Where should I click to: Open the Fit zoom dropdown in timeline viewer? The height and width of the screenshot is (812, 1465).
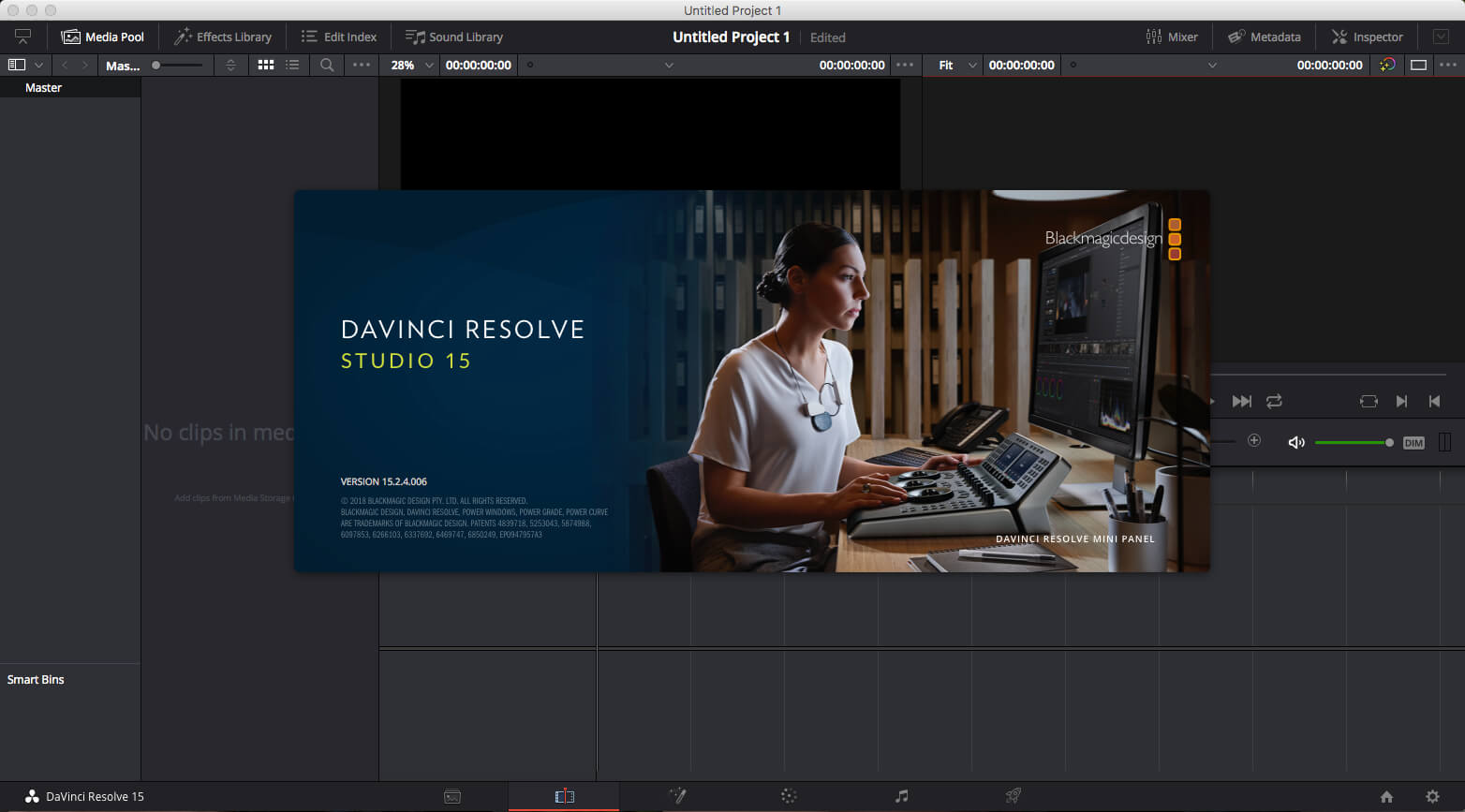pos(957,66)
